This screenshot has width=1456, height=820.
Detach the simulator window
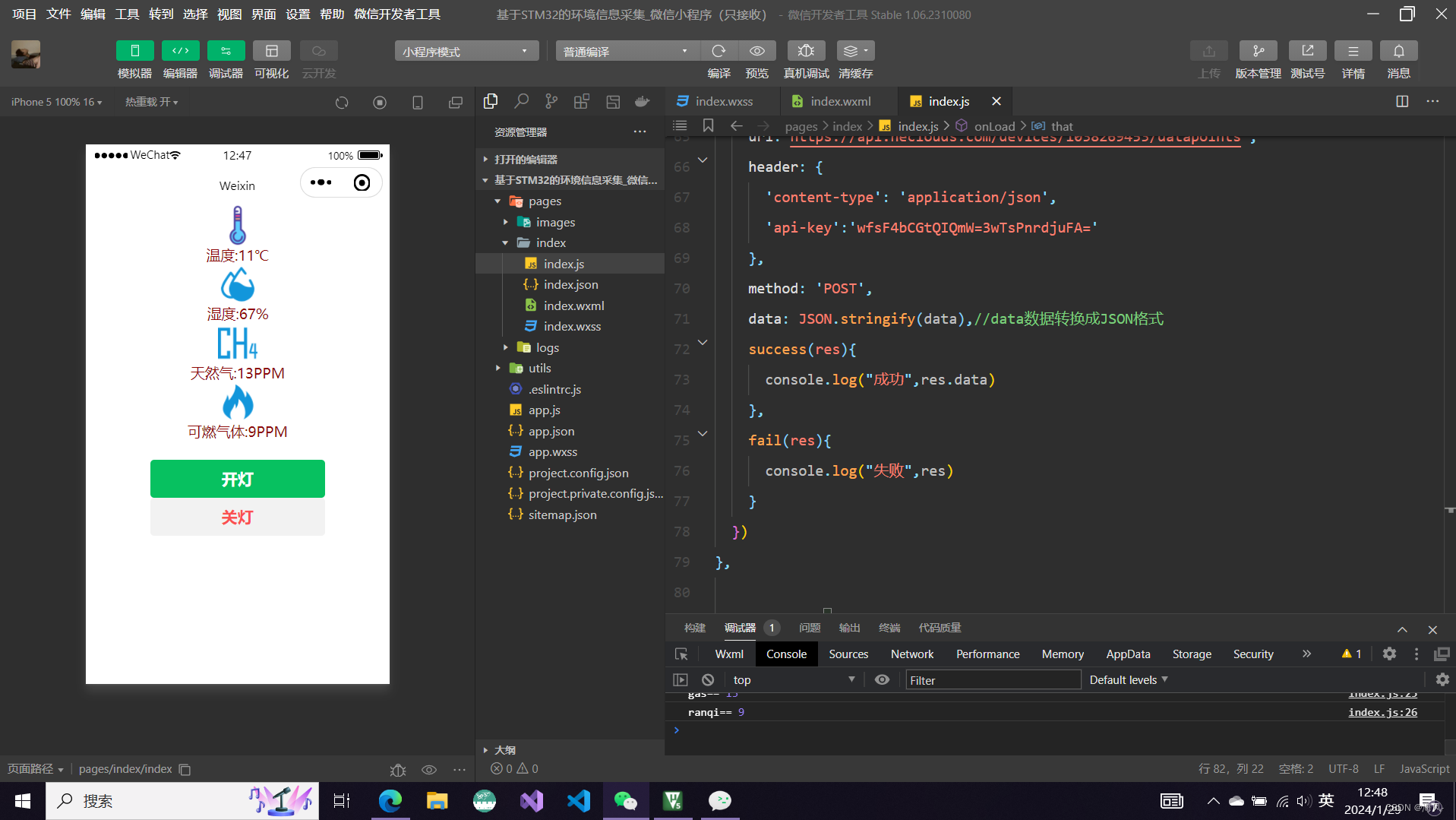coord(456,102)
